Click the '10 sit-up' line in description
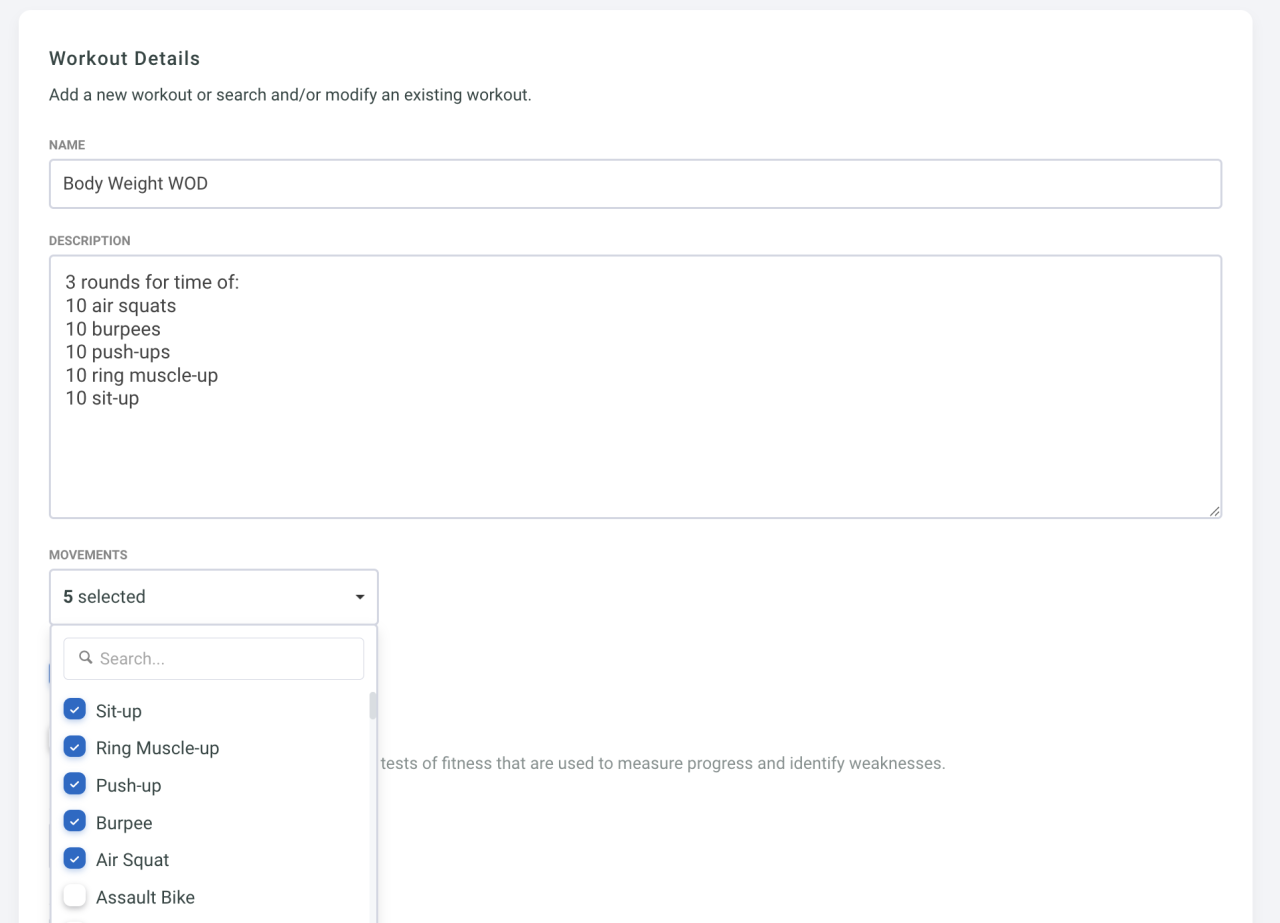1280x923 pixels. tap(102, 398)
